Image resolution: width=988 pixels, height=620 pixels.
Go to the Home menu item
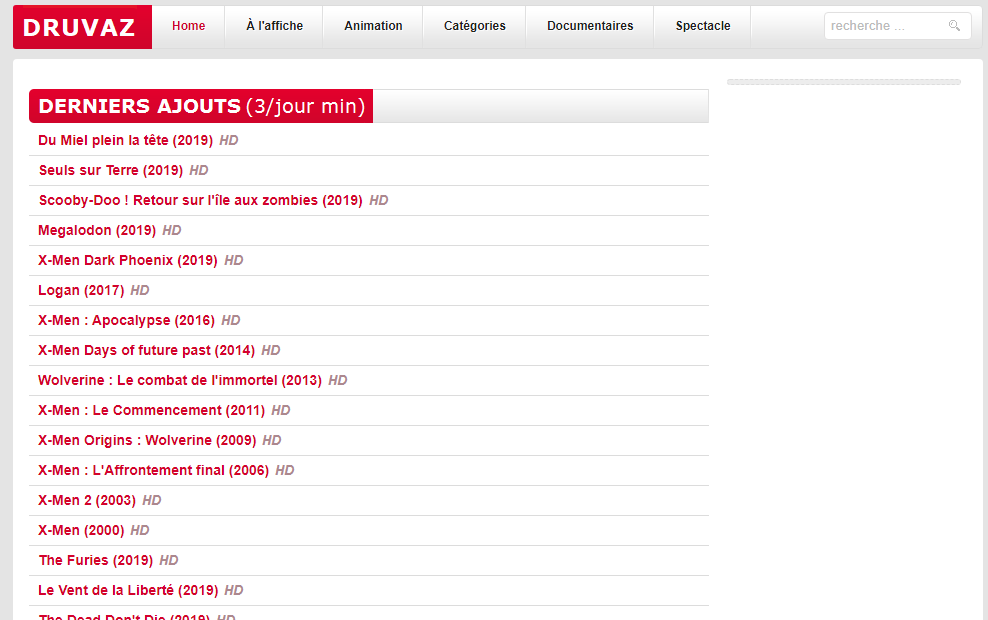[188, 26]
